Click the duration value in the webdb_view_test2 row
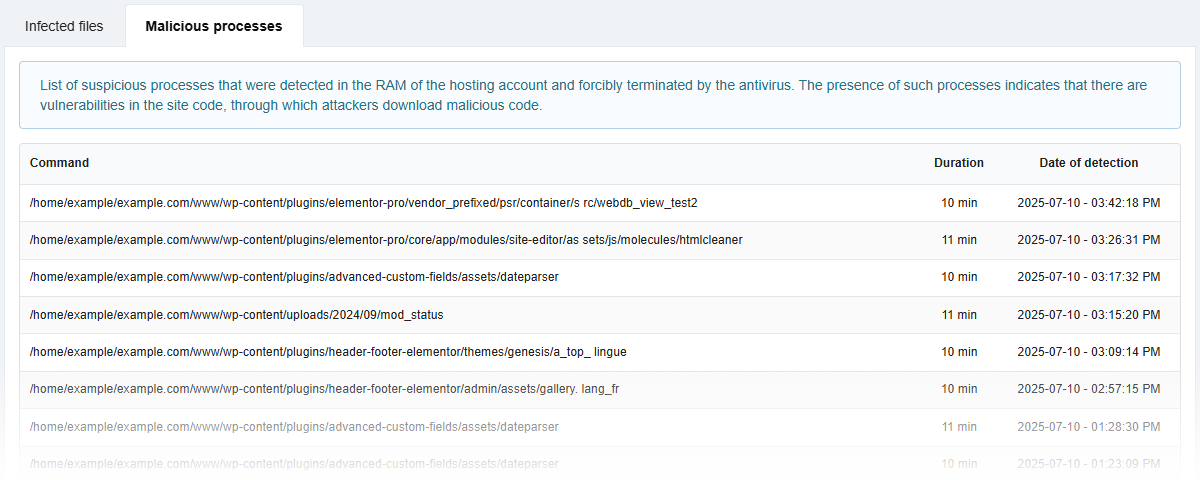 tap(958, 202)
